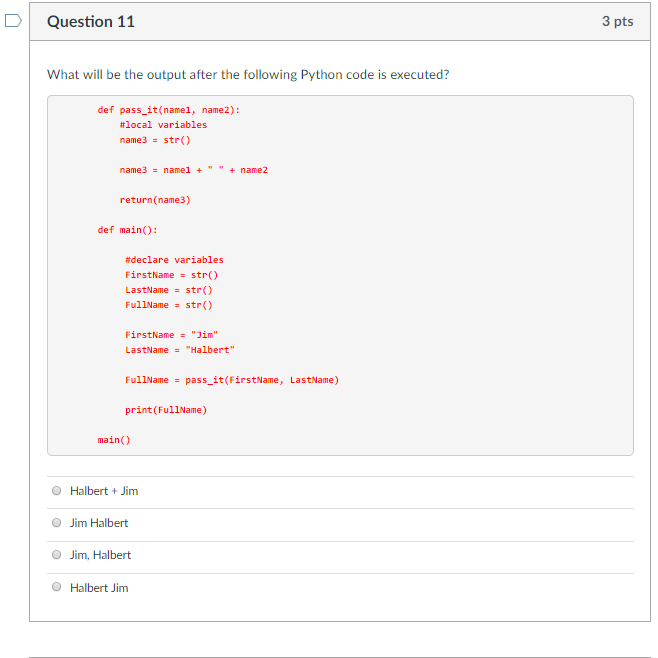The height and width of the screenshot is (658, 658).
Task: Click the question prompt about Python output
Action: click(248, 75)
